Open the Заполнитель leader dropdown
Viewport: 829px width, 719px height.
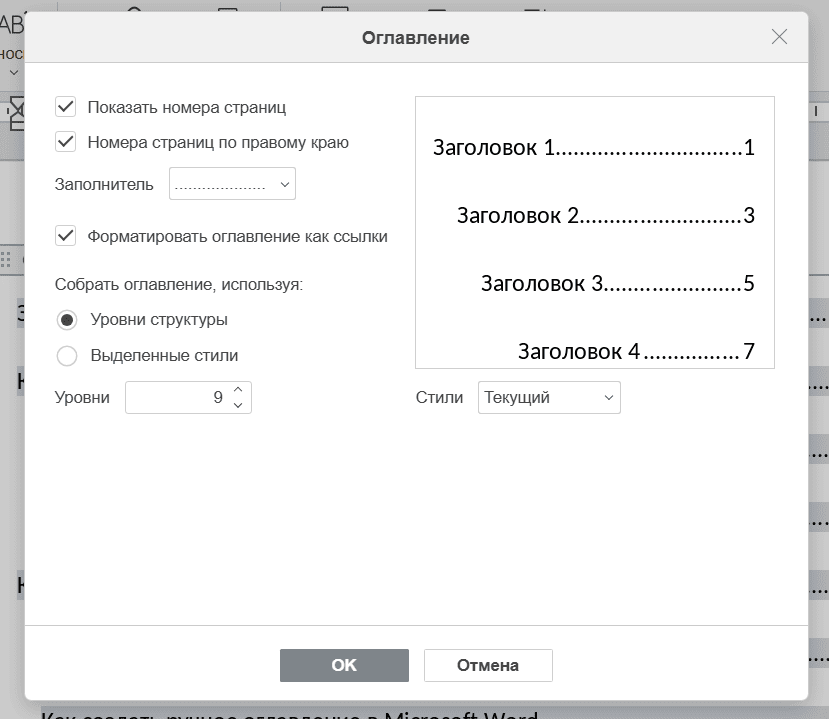coord(232,183)
